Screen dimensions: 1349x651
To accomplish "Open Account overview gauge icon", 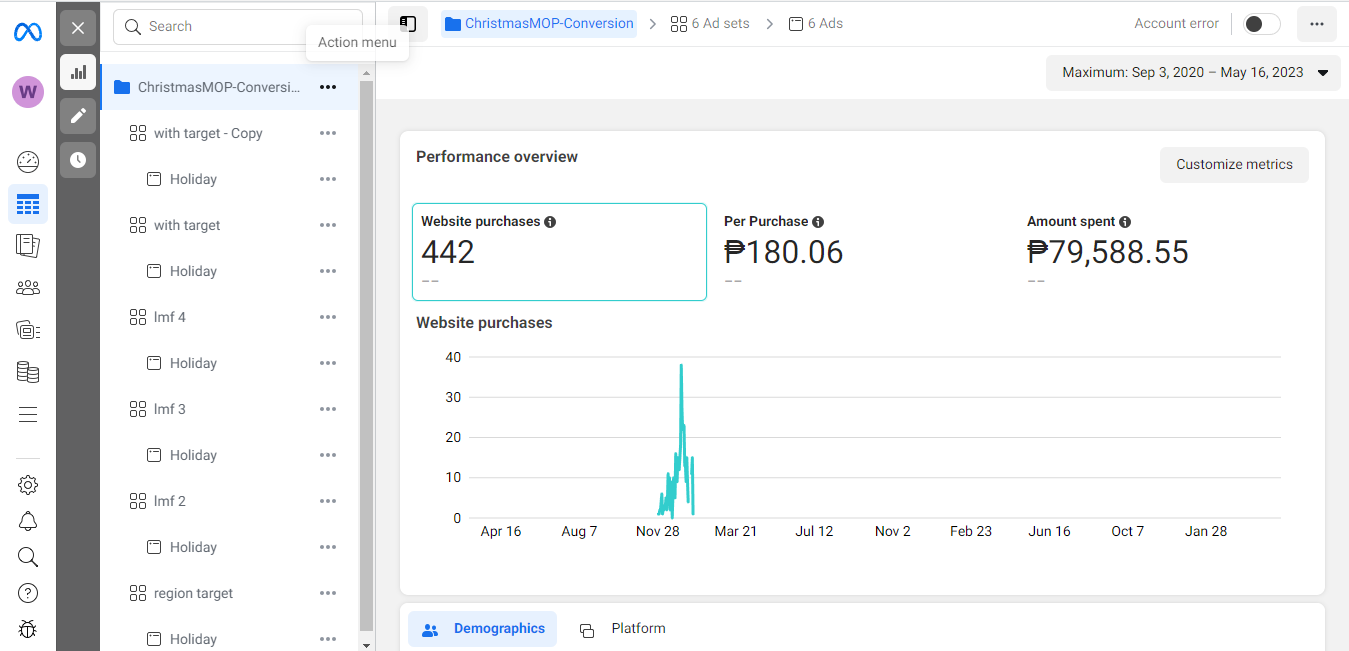I will click(x=28, y=162).
